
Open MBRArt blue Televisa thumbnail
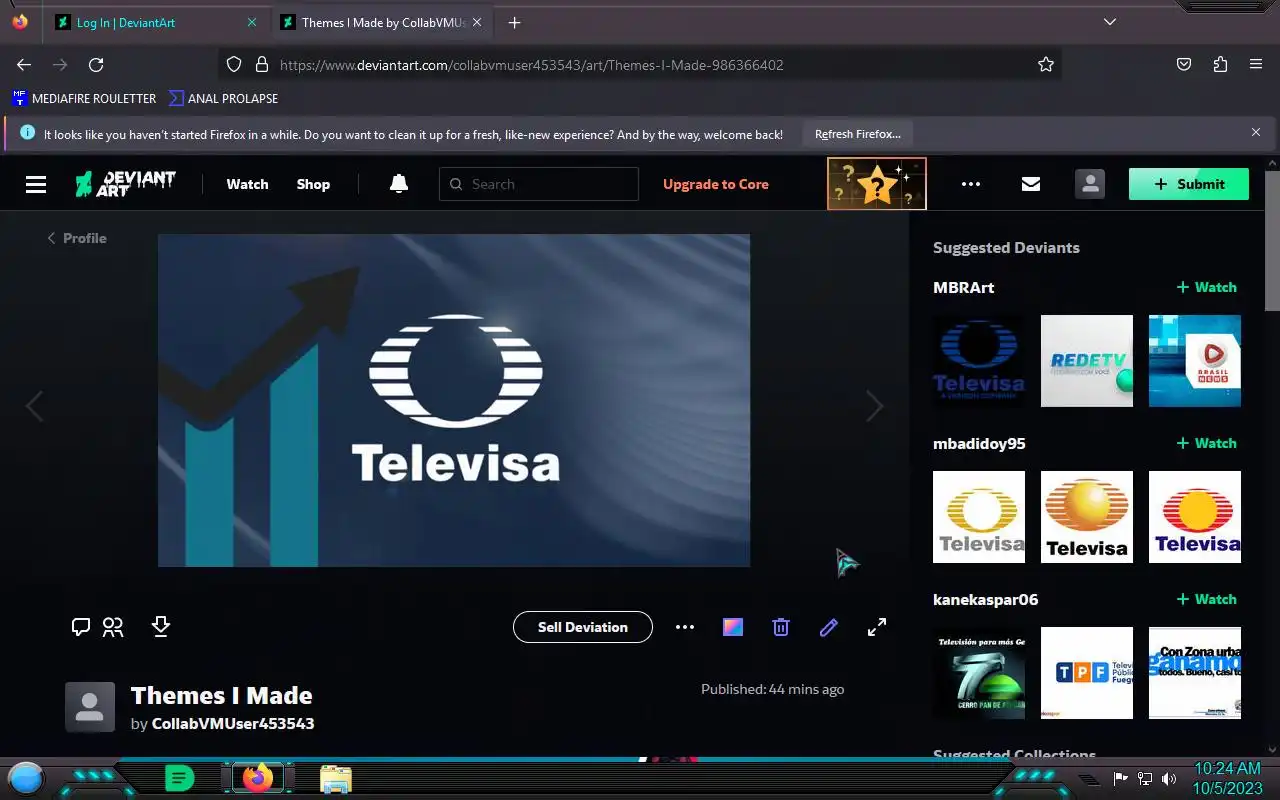[979, 361]
